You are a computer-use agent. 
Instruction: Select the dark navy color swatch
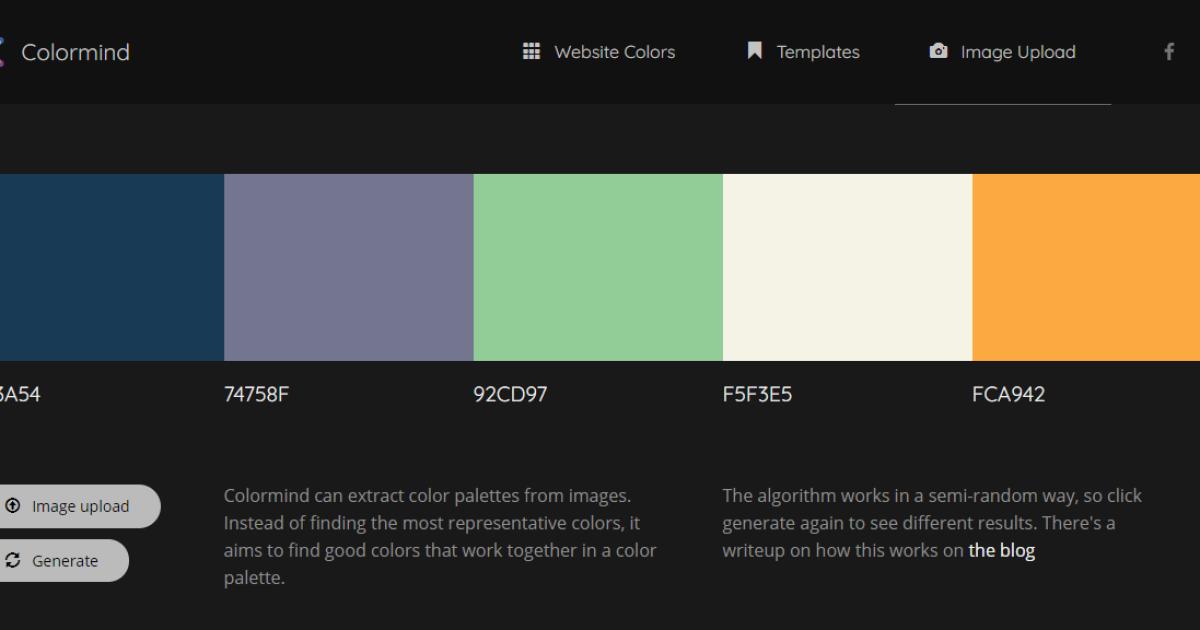(x=110, y=267)
